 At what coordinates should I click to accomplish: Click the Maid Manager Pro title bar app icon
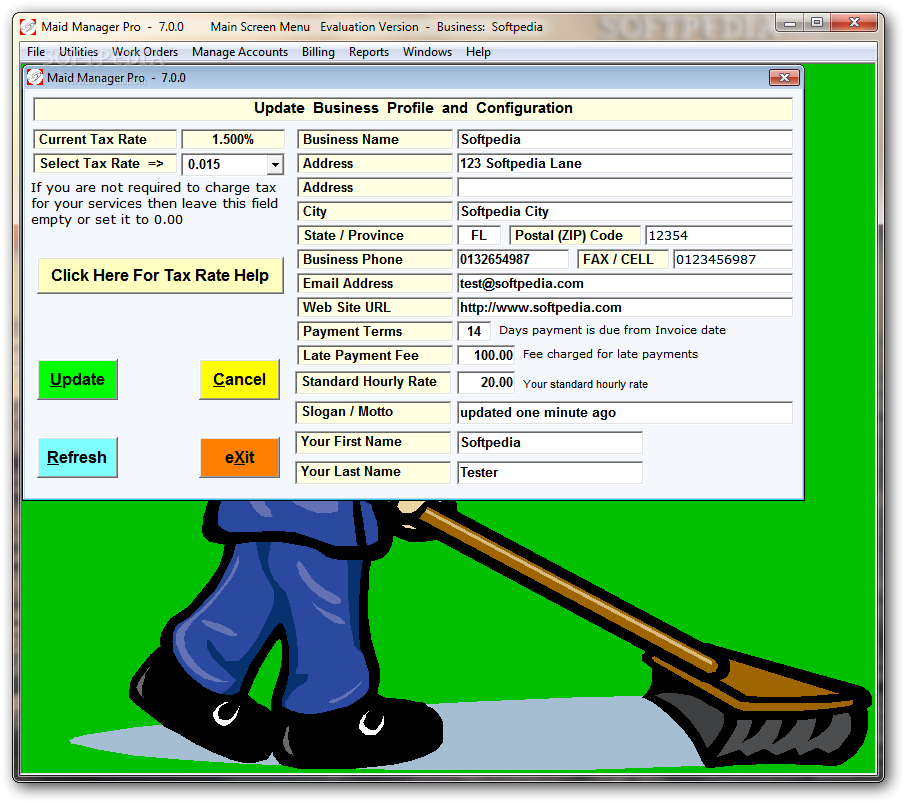point(28,27)
